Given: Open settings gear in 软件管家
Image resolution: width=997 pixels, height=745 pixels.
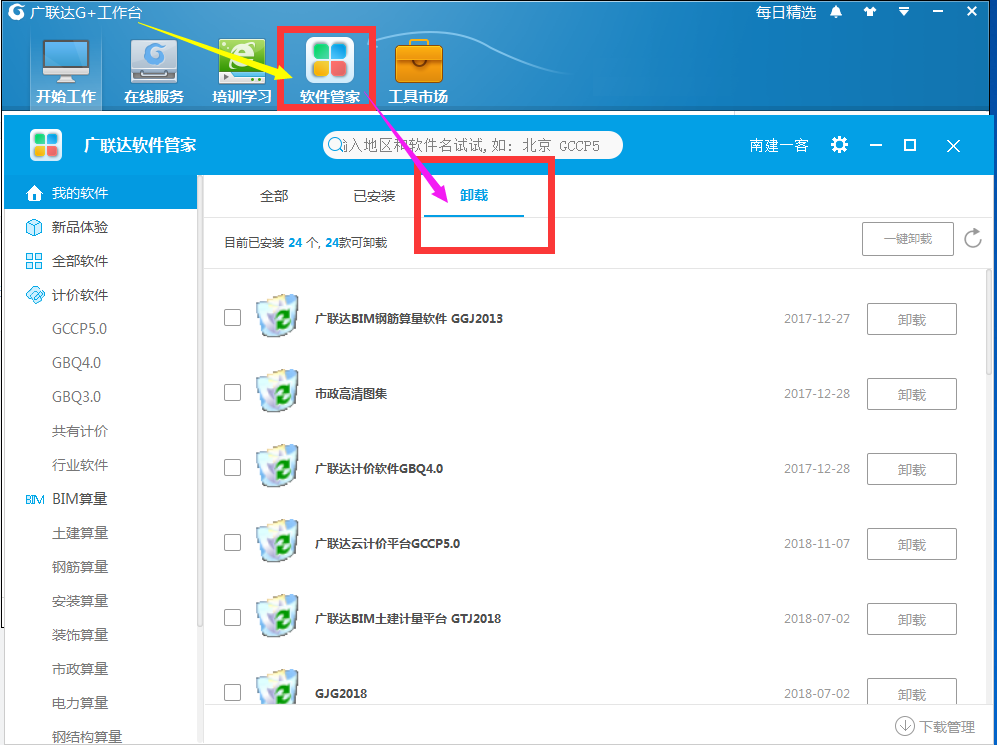Looking at the screenshot, I should [839, 145].
